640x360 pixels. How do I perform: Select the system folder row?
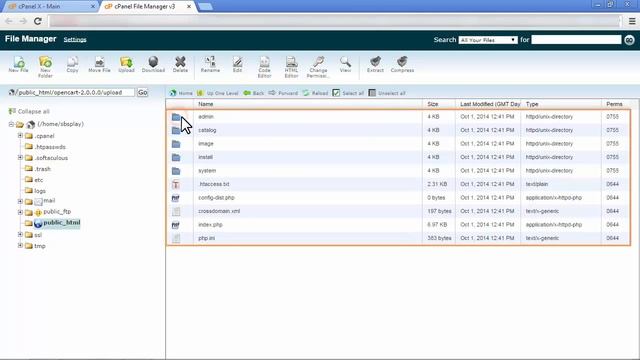click(x=398, y=171)
